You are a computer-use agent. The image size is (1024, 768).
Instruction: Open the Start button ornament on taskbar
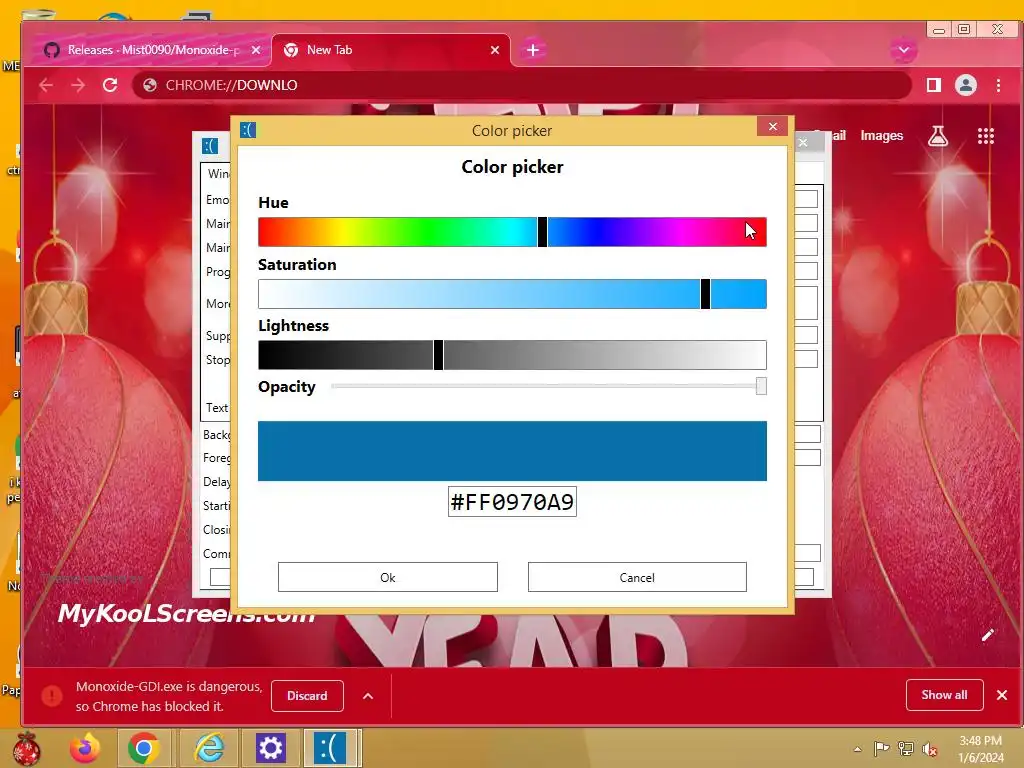coord(26,748)
